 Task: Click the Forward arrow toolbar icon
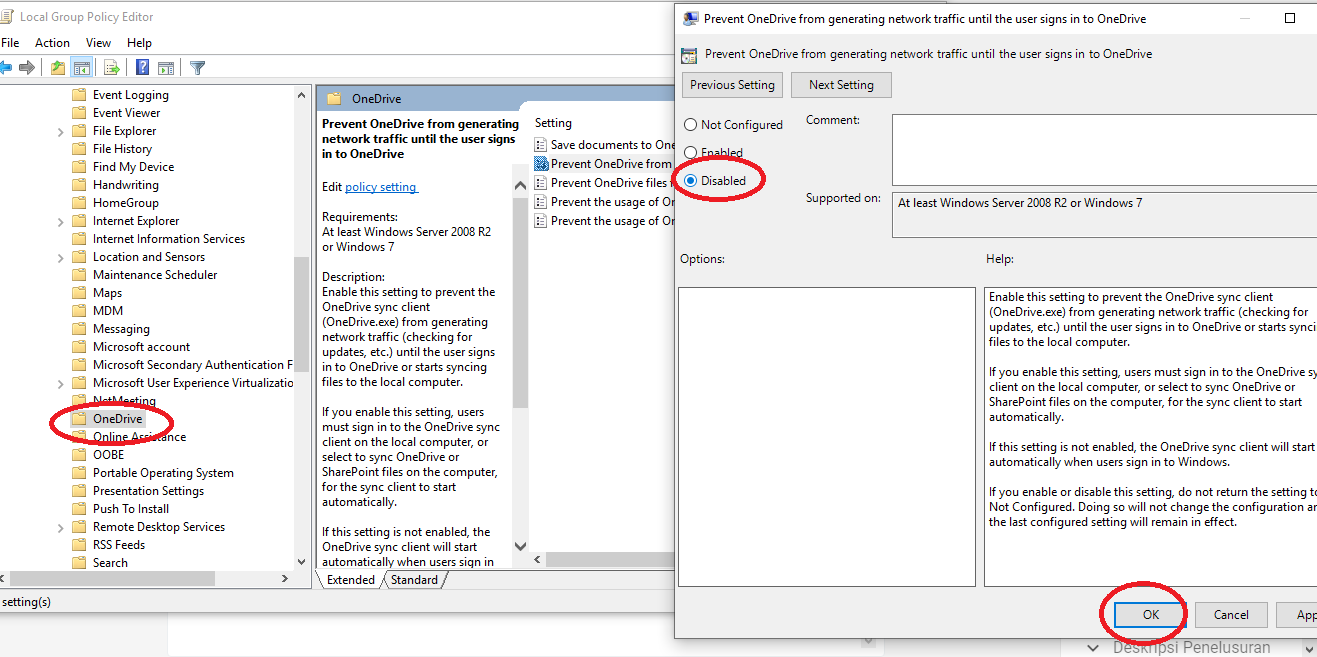click(x=27, y=68)
